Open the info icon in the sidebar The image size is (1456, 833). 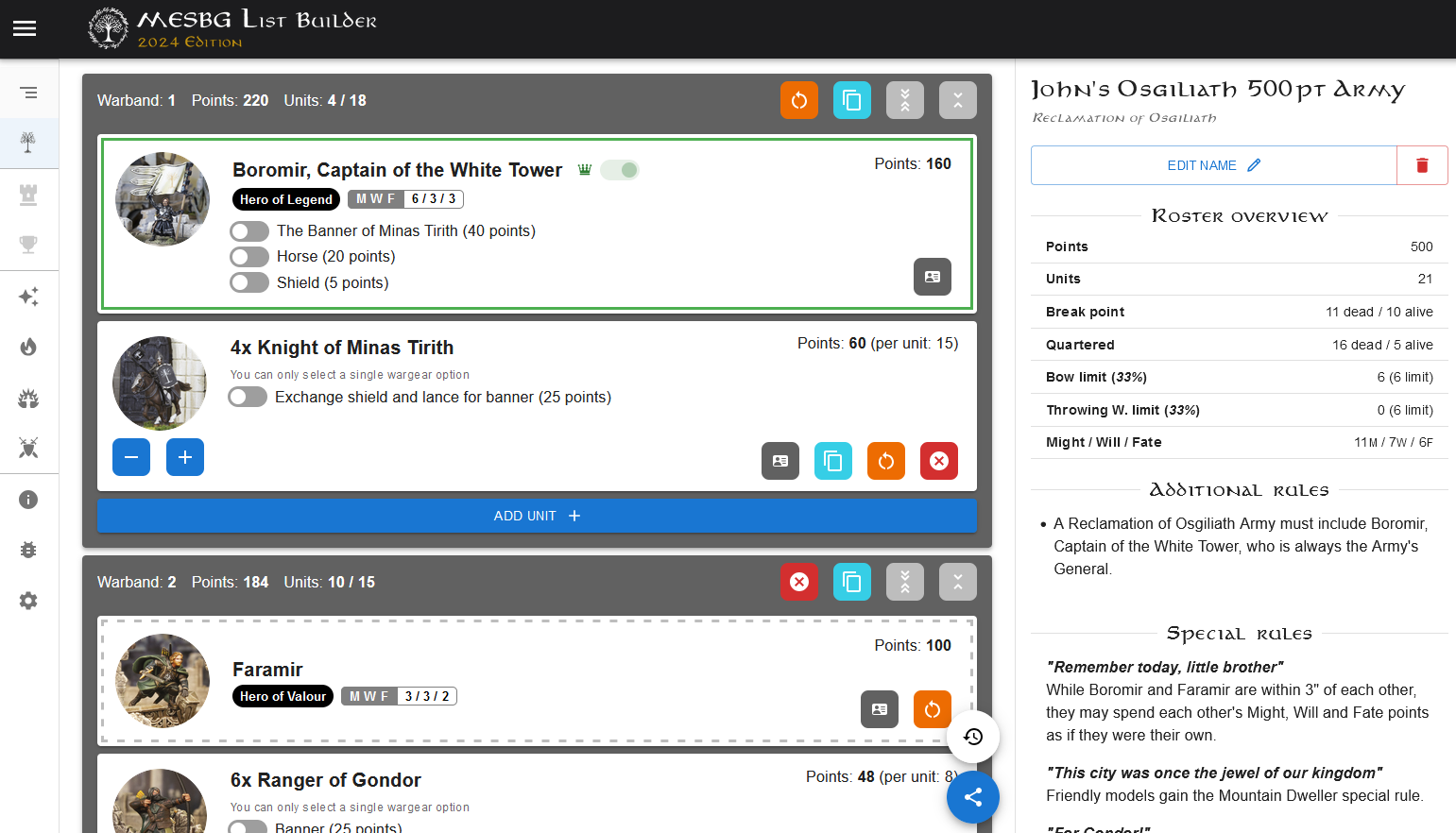[x=28, y=499]
